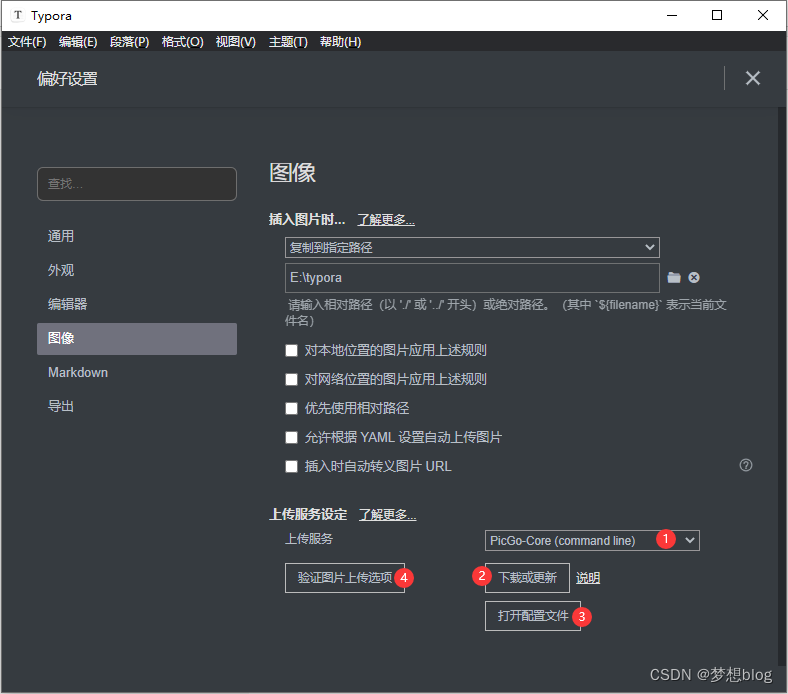Click 下载或更新 button

click(527, 578)
